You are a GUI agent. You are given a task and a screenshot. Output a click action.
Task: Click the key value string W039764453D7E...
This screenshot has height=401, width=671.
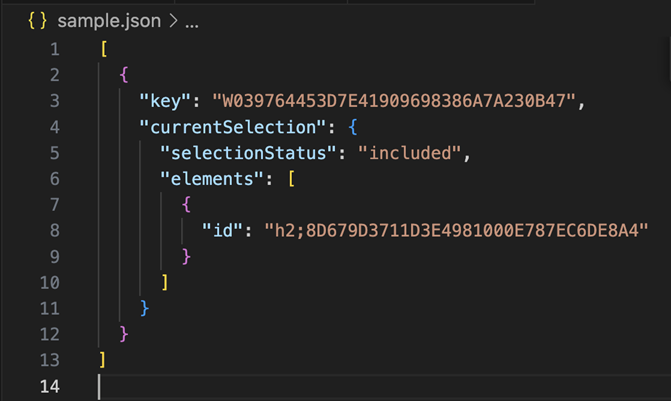pyautogui.click(x=394, y=101)
